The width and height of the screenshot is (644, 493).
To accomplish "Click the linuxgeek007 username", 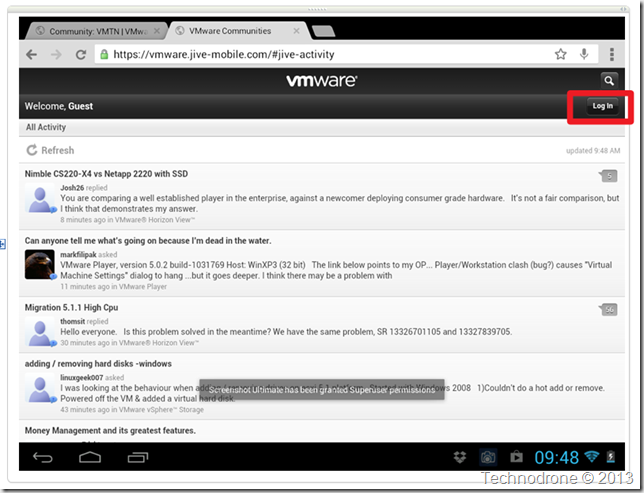I will [x=82, y=377].
